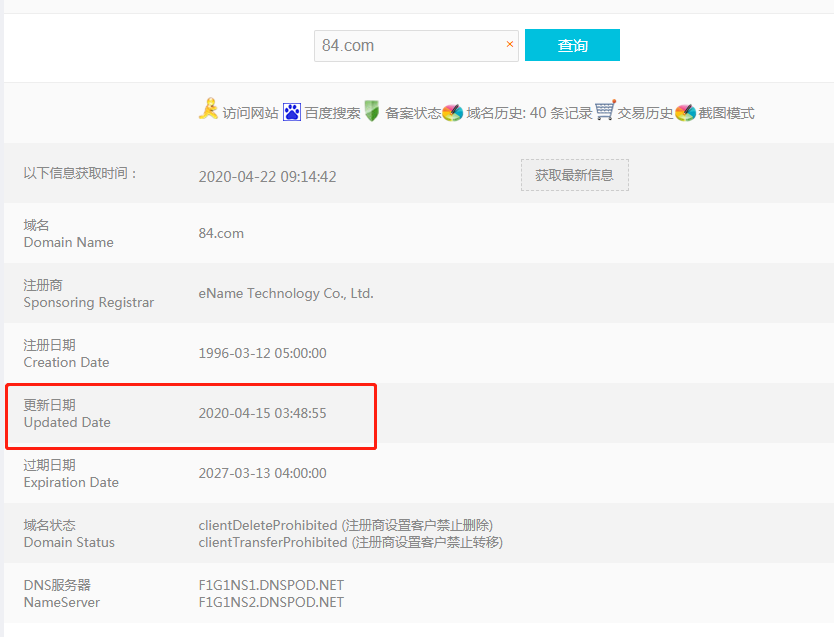Click the green shield icon for 备案状态
This screenshot has width=834, height=637.
click(x=372, y=111)
